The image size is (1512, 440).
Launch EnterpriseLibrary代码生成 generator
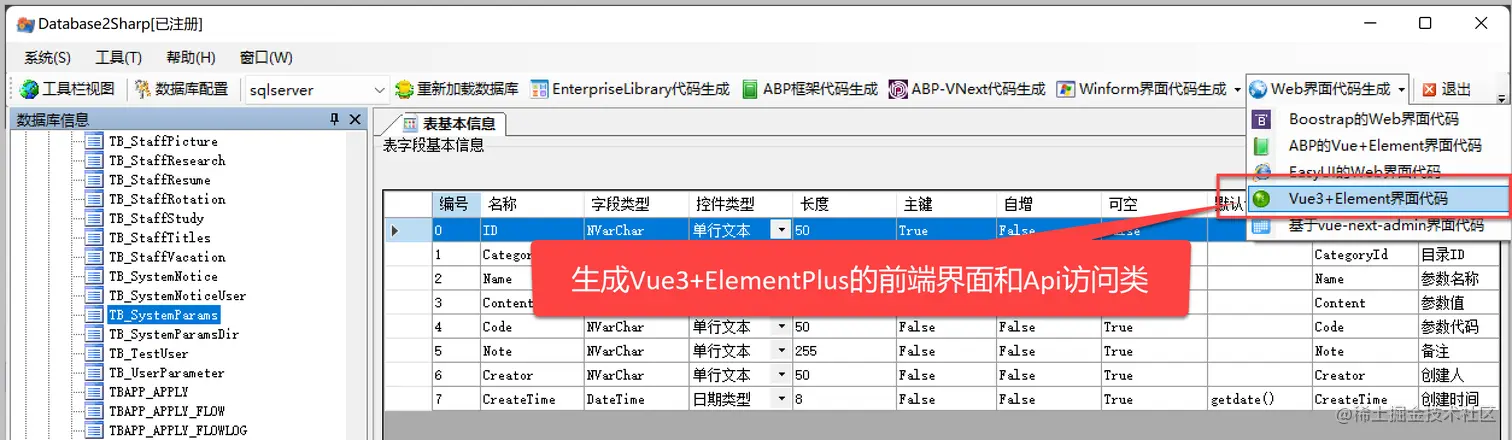[x=630, y=89]
